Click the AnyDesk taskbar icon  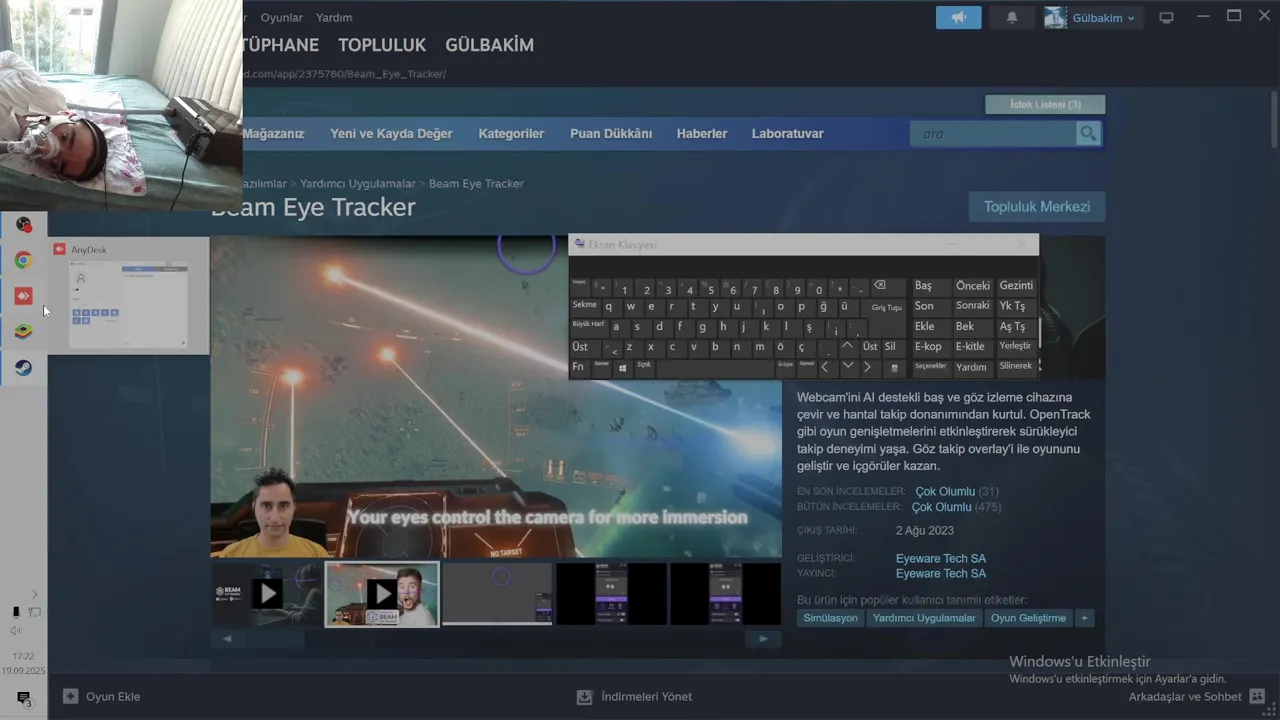[x=23, y=296]
